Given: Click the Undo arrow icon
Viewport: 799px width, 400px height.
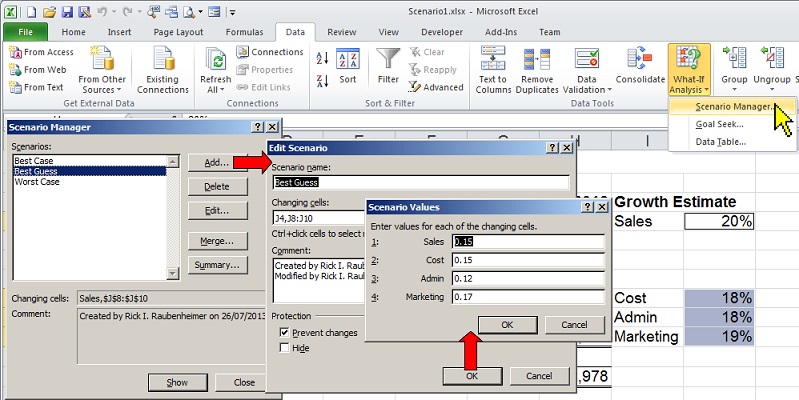Looking at the screenshot, I should tap(102, 11).
